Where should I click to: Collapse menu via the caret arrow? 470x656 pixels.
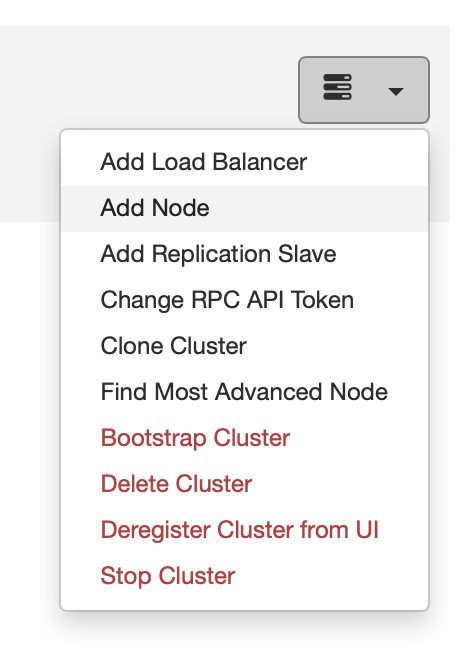[396, 91]
